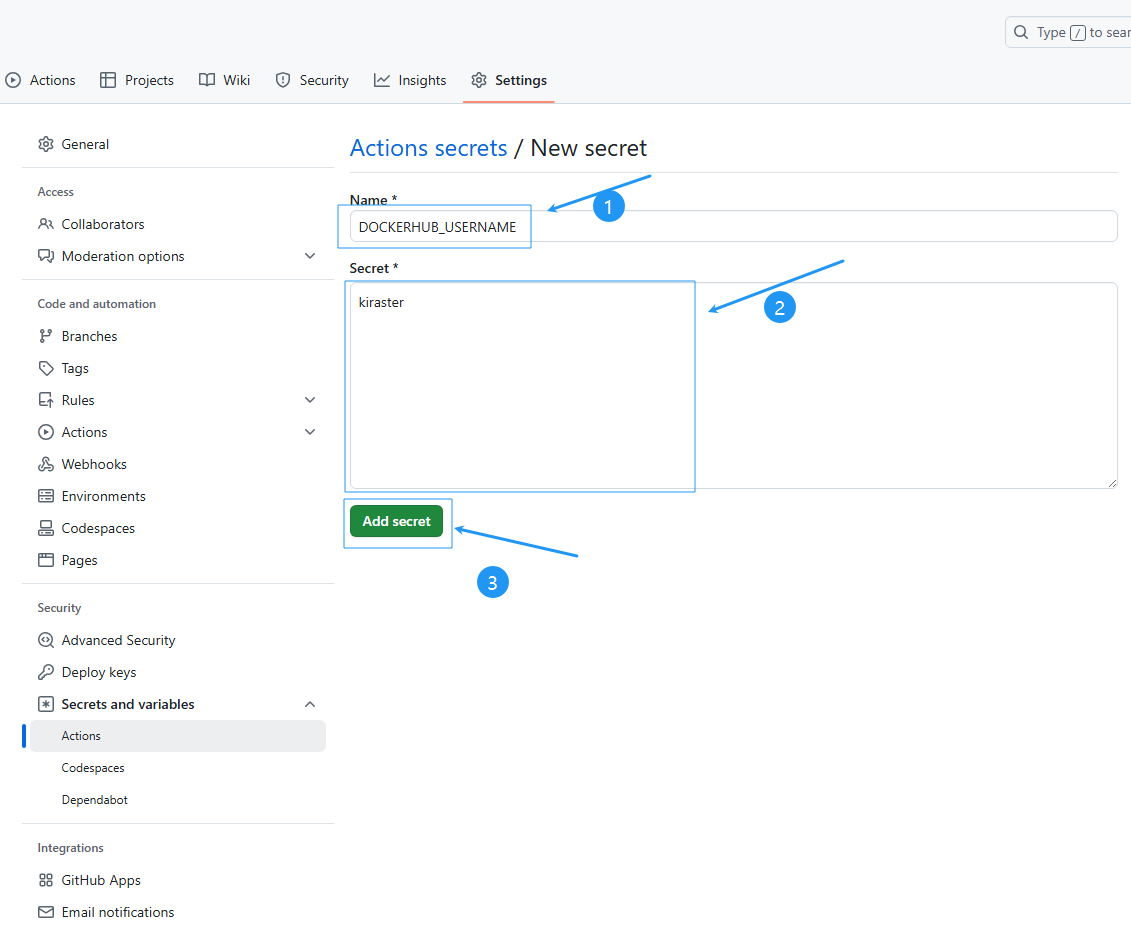Select the Settings tab
This screenshot has width=1131, height=934.
pos(509,80)
